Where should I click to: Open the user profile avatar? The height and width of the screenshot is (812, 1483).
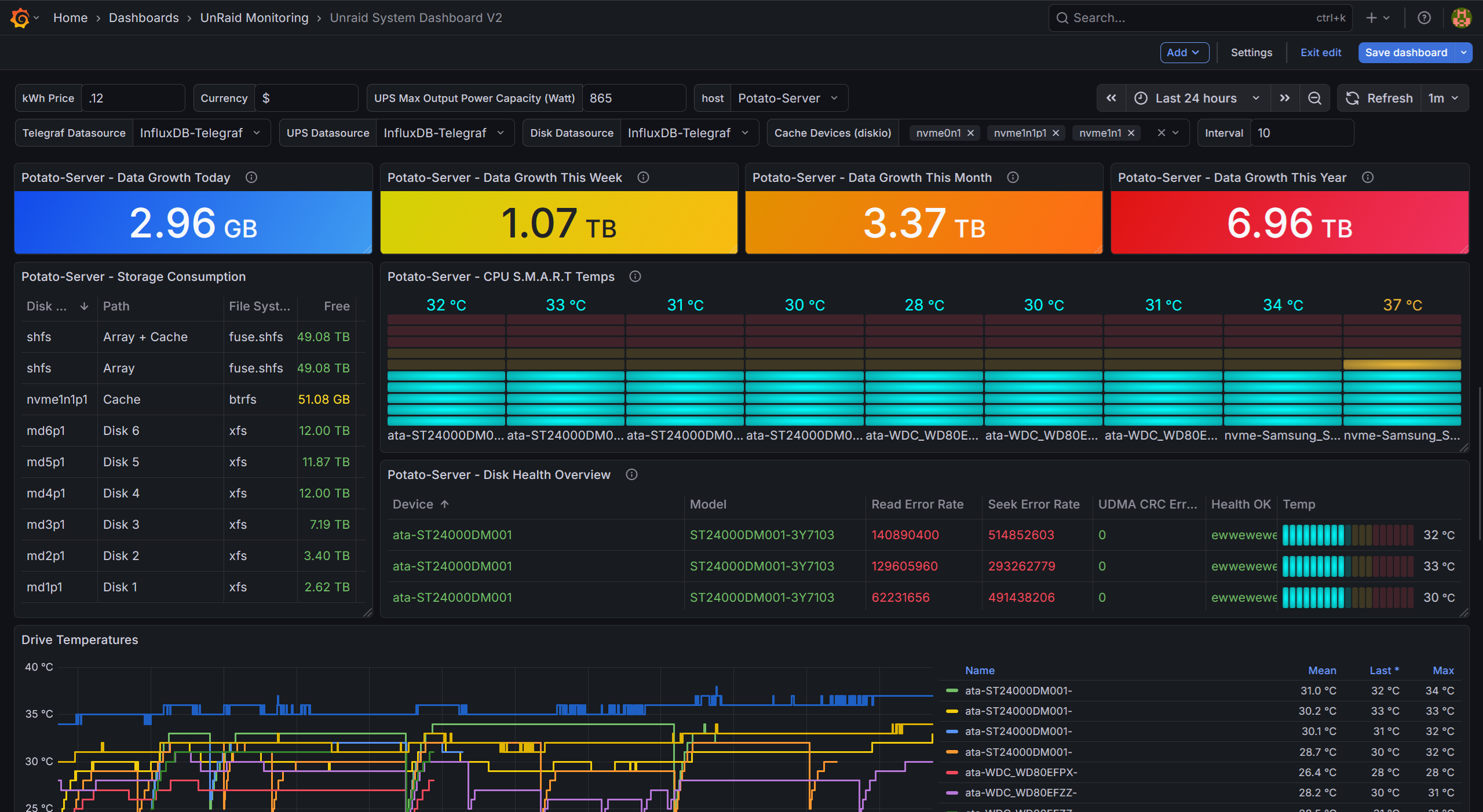click(1461, 18)
